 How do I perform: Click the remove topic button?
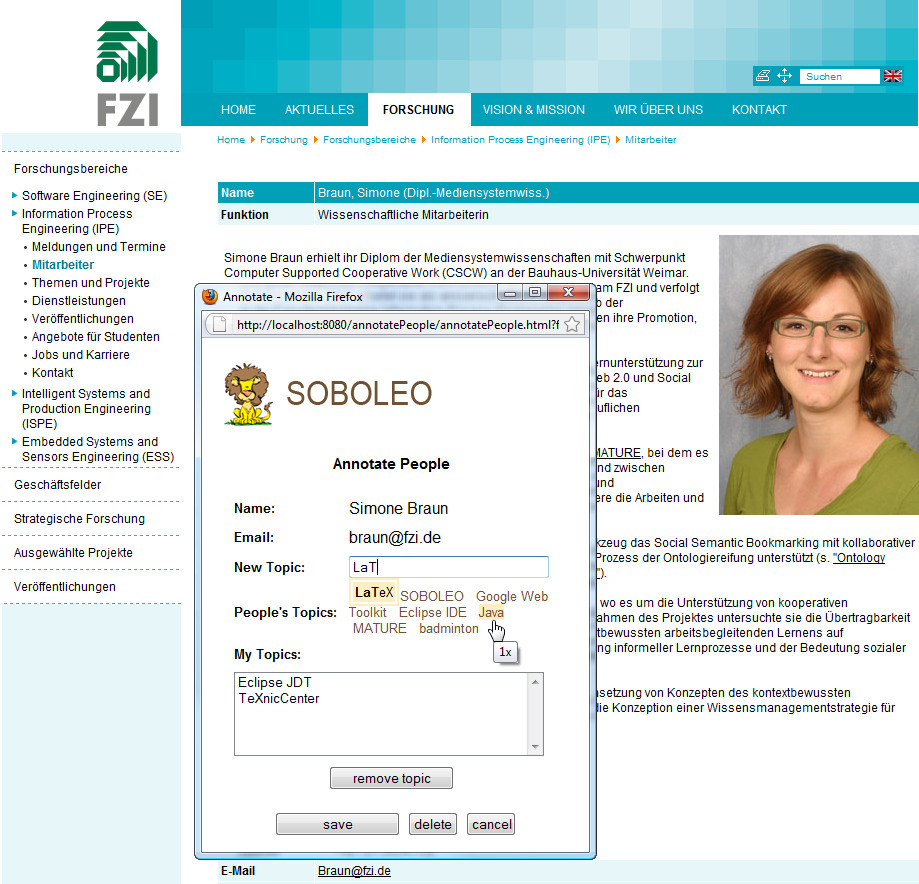click(391, 778)
